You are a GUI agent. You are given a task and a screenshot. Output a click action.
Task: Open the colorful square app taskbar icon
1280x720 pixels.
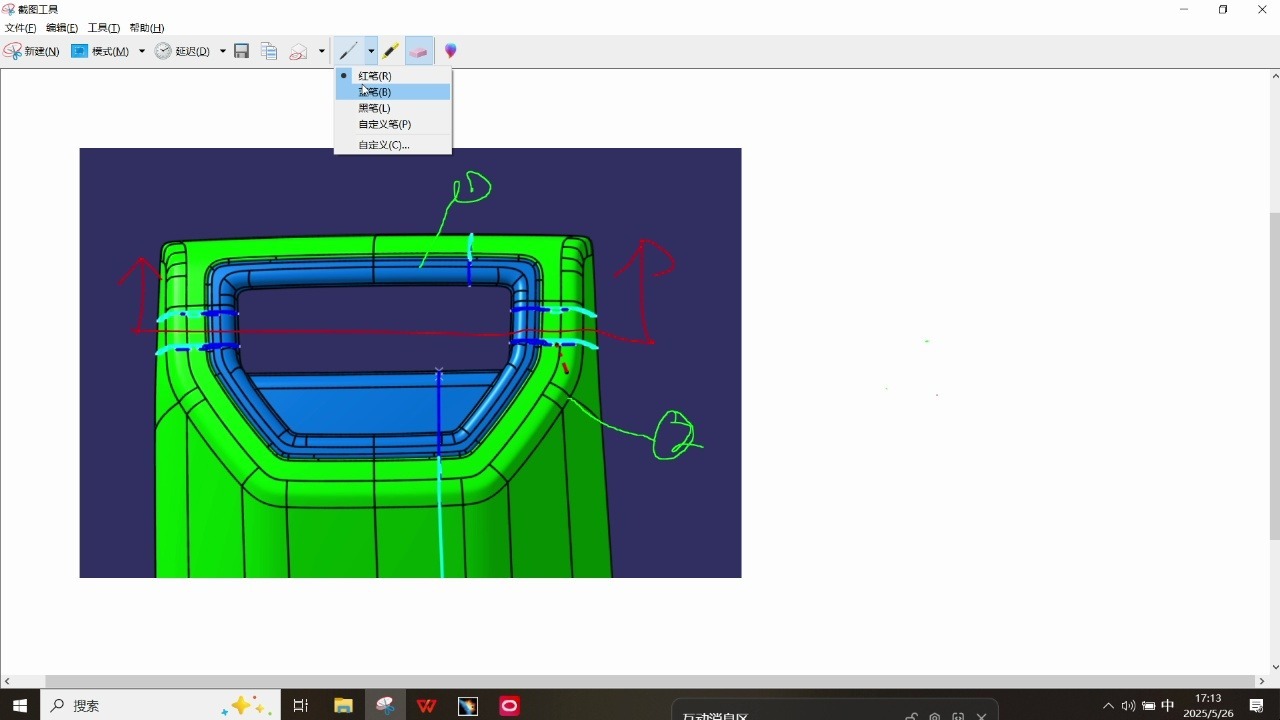click(468, 705)
